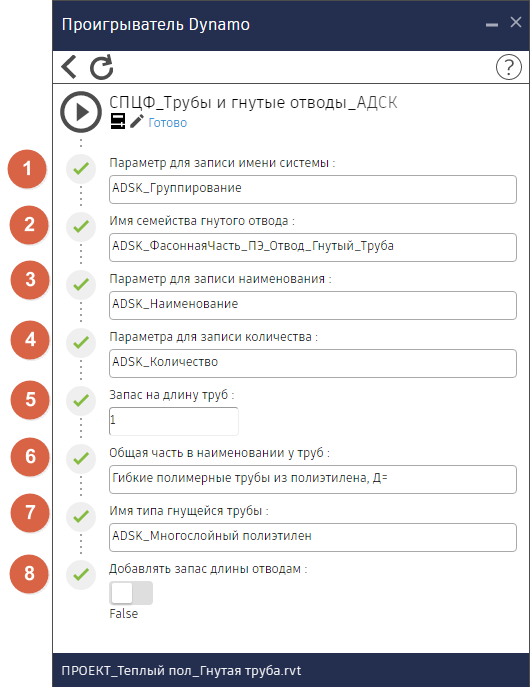Run the СПЦФ_Трубы script with play button
The image size is (530, 687).
pos(81,112)
